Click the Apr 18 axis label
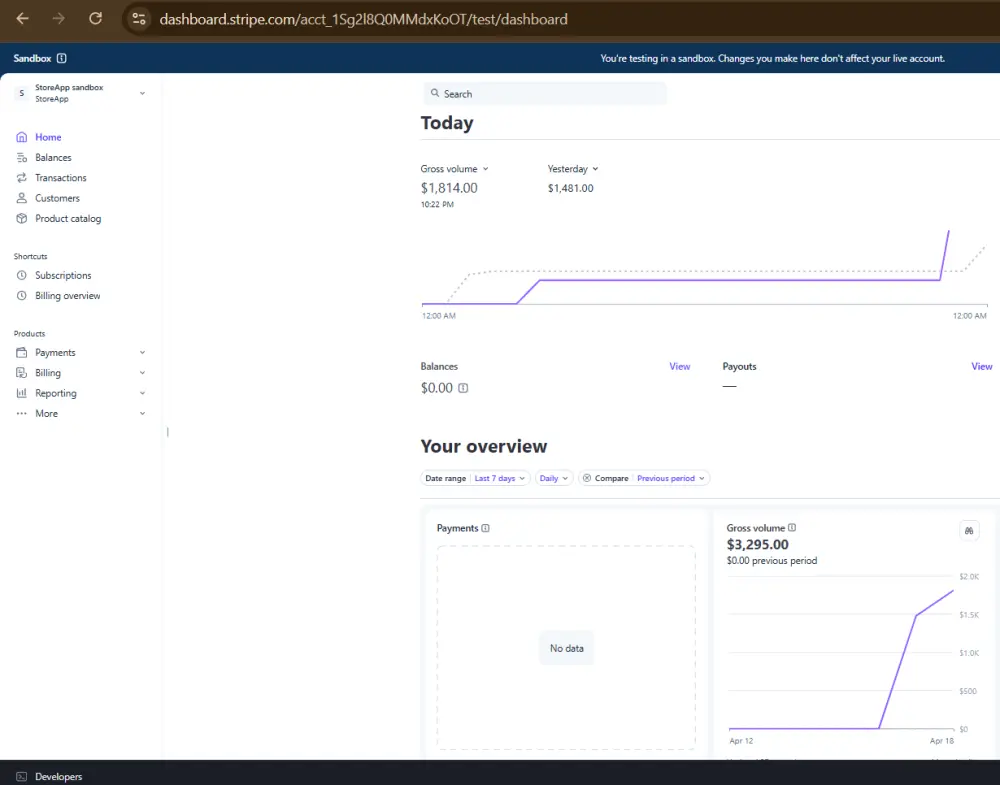The height and width of the screenshot is (785, 1000). click(942, 741)
